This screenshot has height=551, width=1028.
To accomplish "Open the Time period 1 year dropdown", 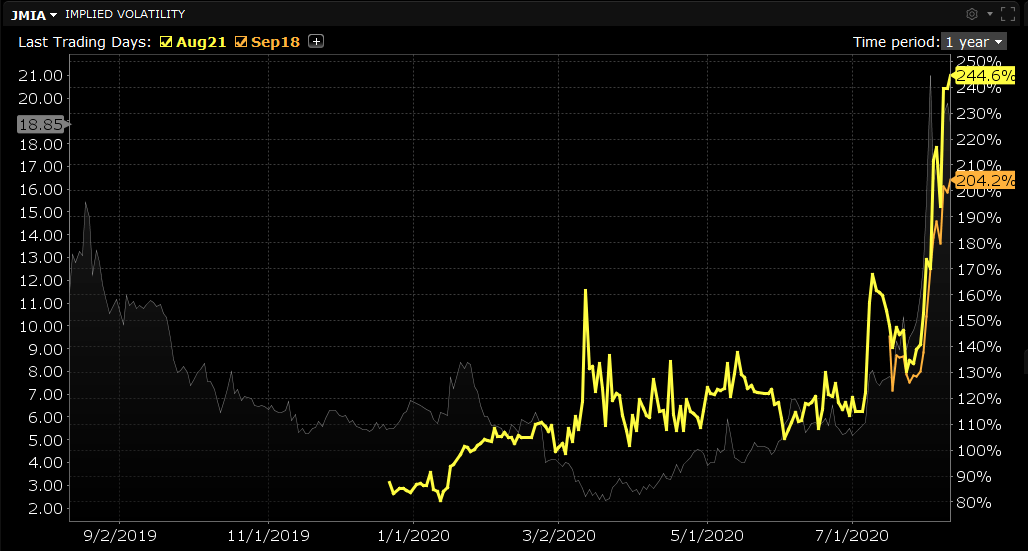I will coord(974,42).
